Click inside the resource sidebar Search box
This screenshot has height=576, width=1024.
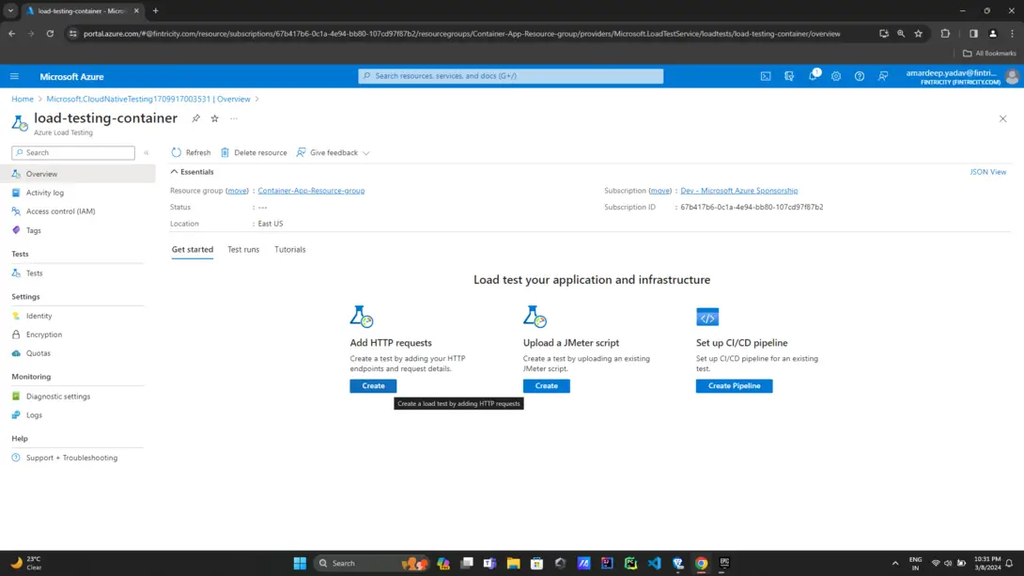[x=70, y=152]
